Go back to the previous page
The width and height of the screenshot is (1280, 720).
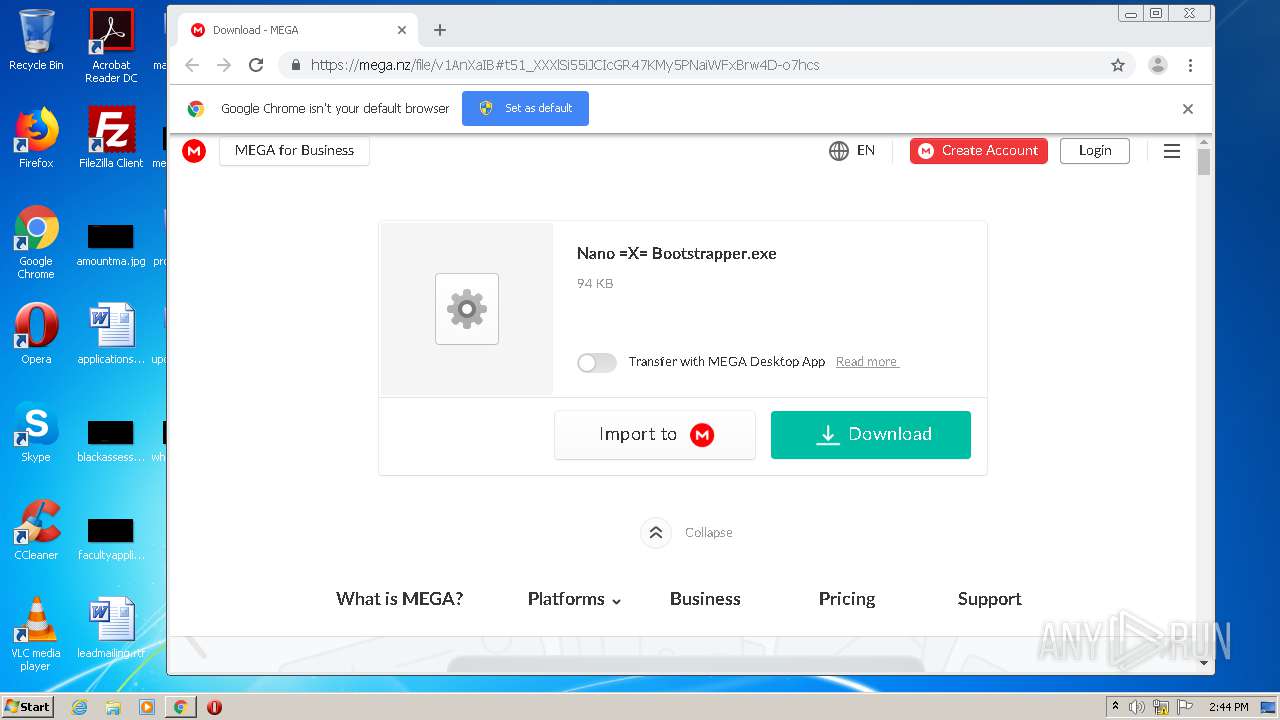(192, 65)
